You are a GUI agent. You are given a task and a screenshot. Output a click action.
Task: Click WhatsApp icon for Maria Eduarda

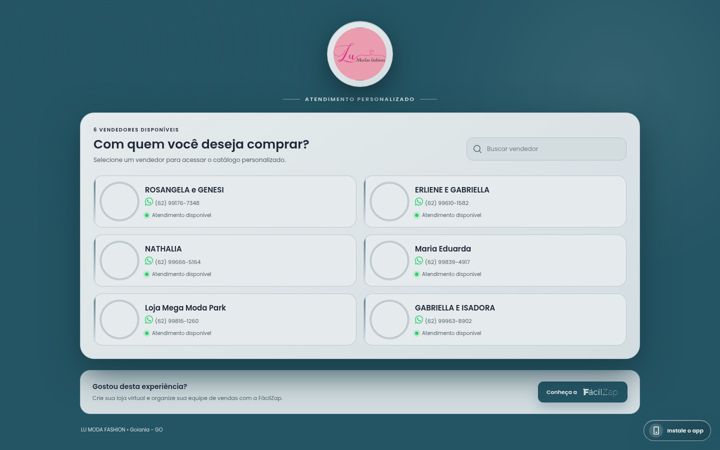(419, 261)
